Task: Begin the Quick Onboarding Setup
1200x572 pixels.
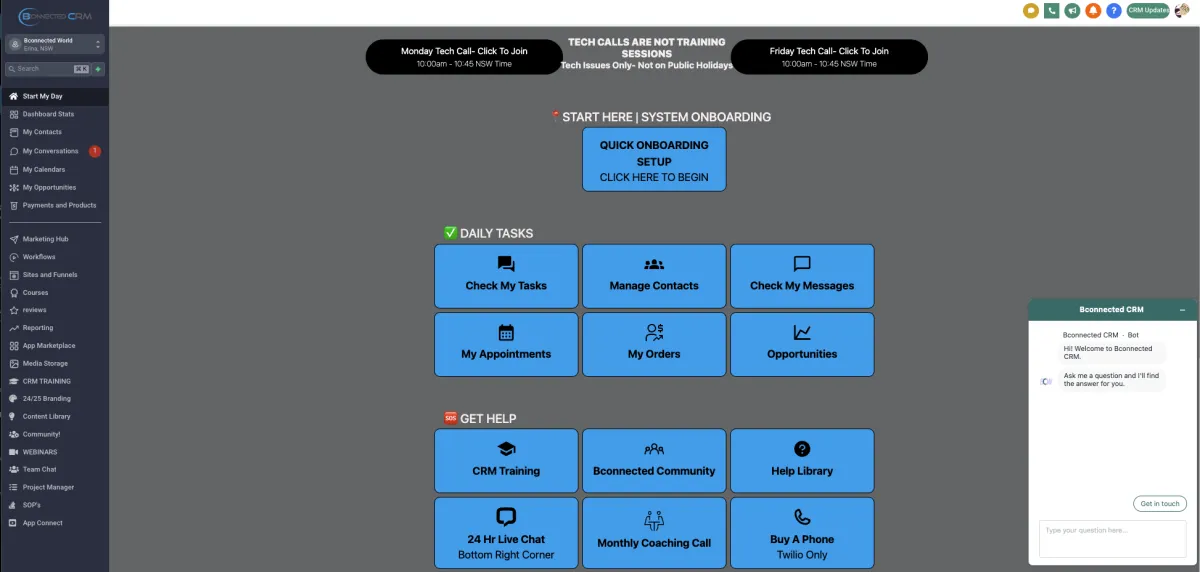Action: (x=654, y=160)
